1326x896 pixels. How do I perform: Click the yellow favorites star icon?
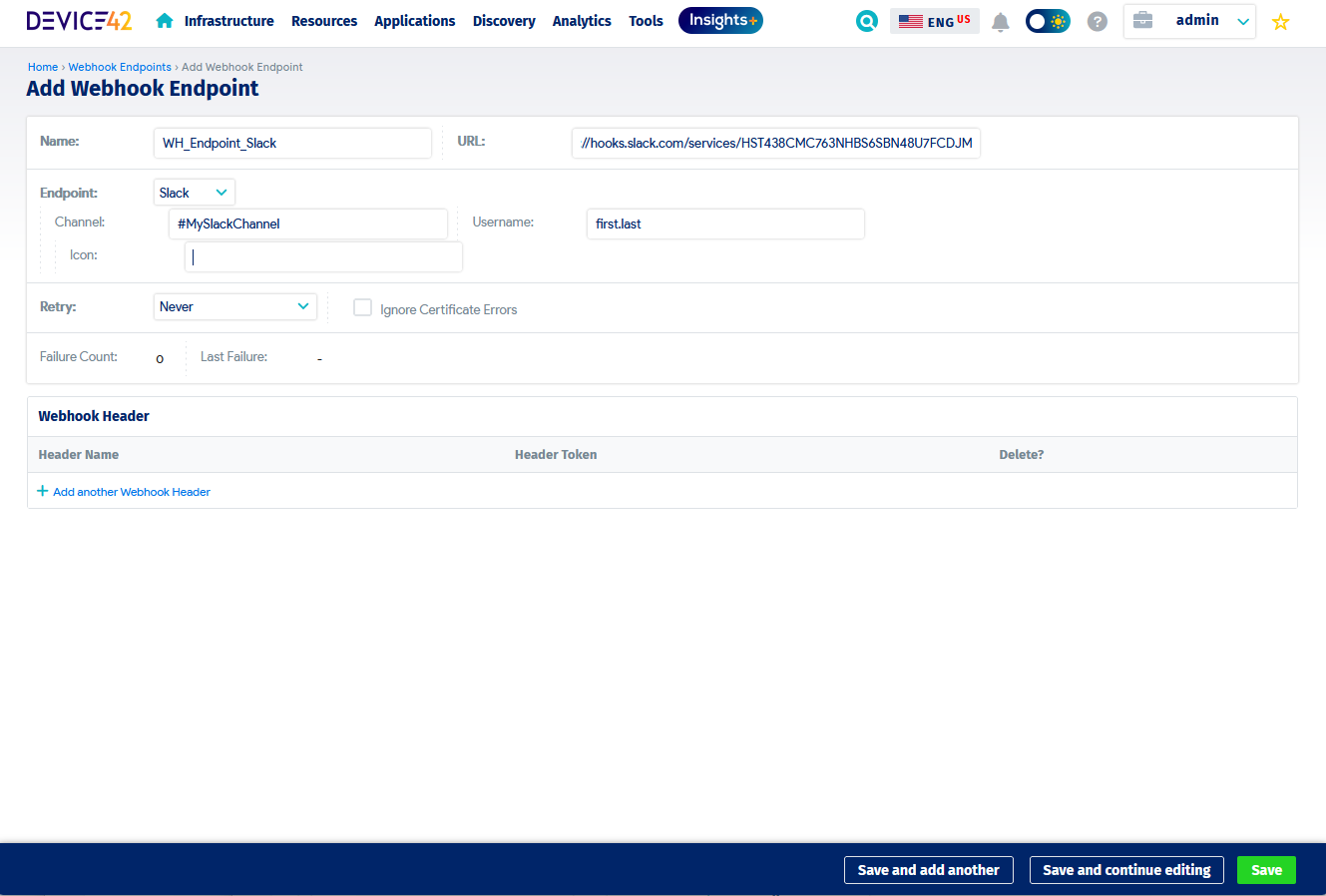click(1281, 22)
